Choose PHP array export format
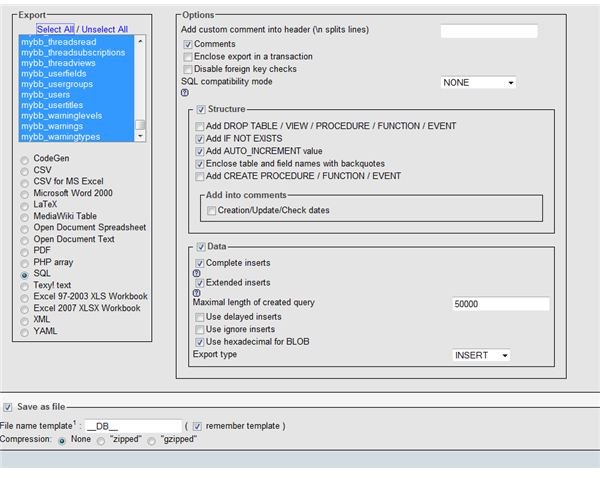The height and width of the screenshot is (478, 600). [24, 263]
